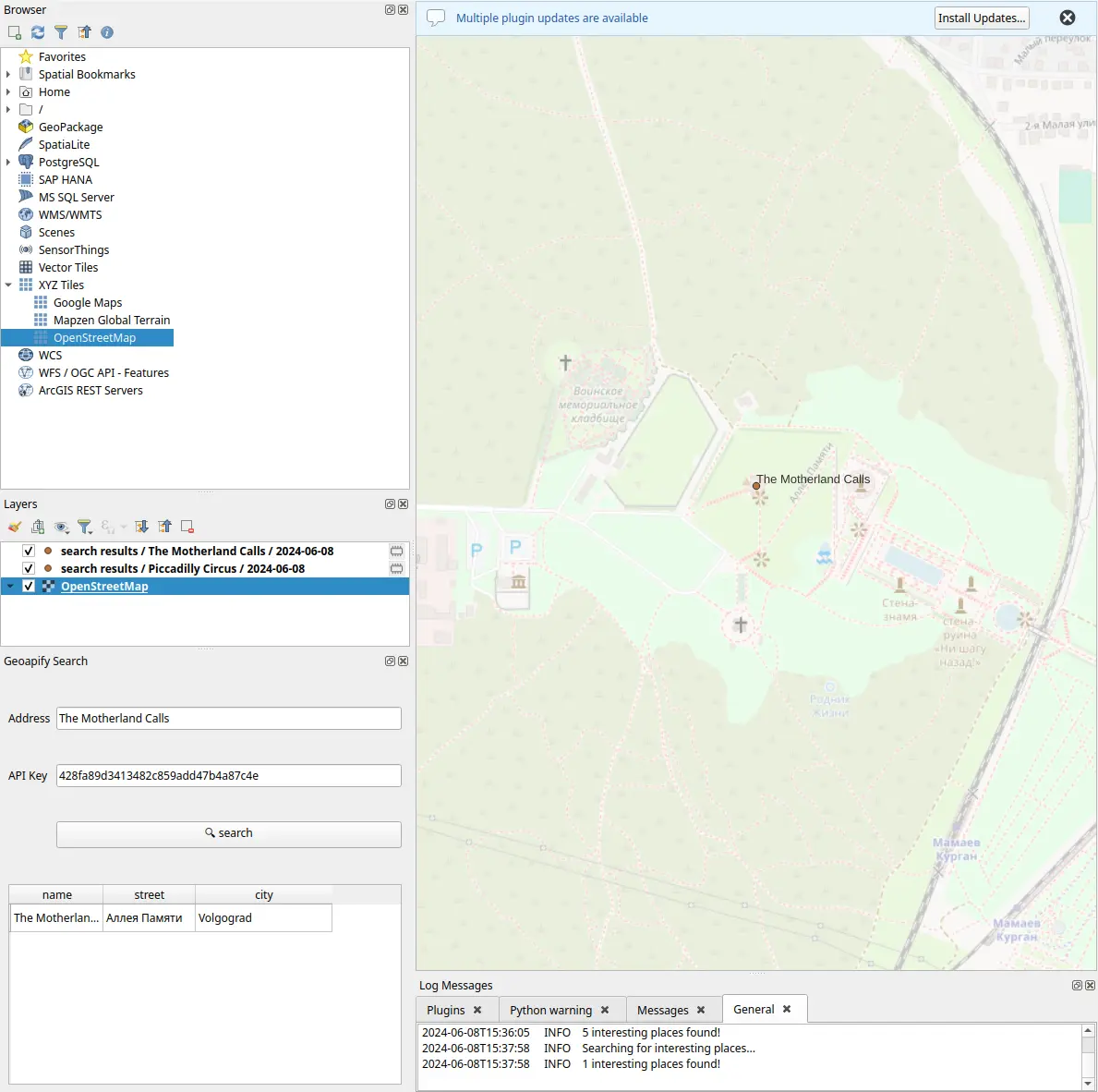Click Remove Layer icon in Layers toolbar
The width and height of the screenshot is (1098, 1092).
pyautogui.click(x=187, y=527)
